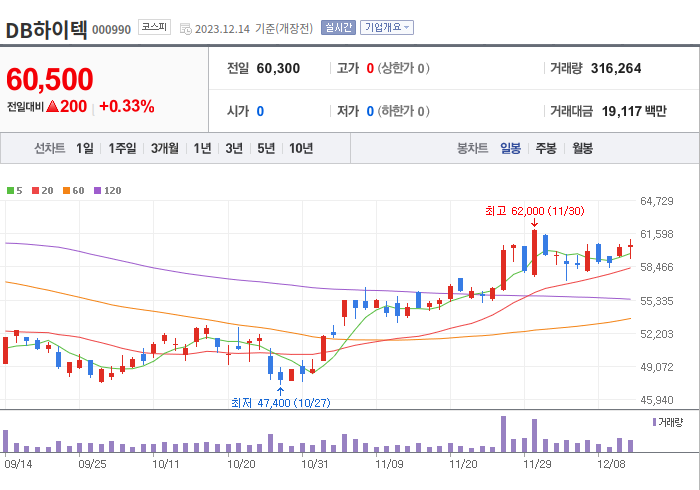
Task: Click the DB하이텍 stock name
Action: pos(46,30)
